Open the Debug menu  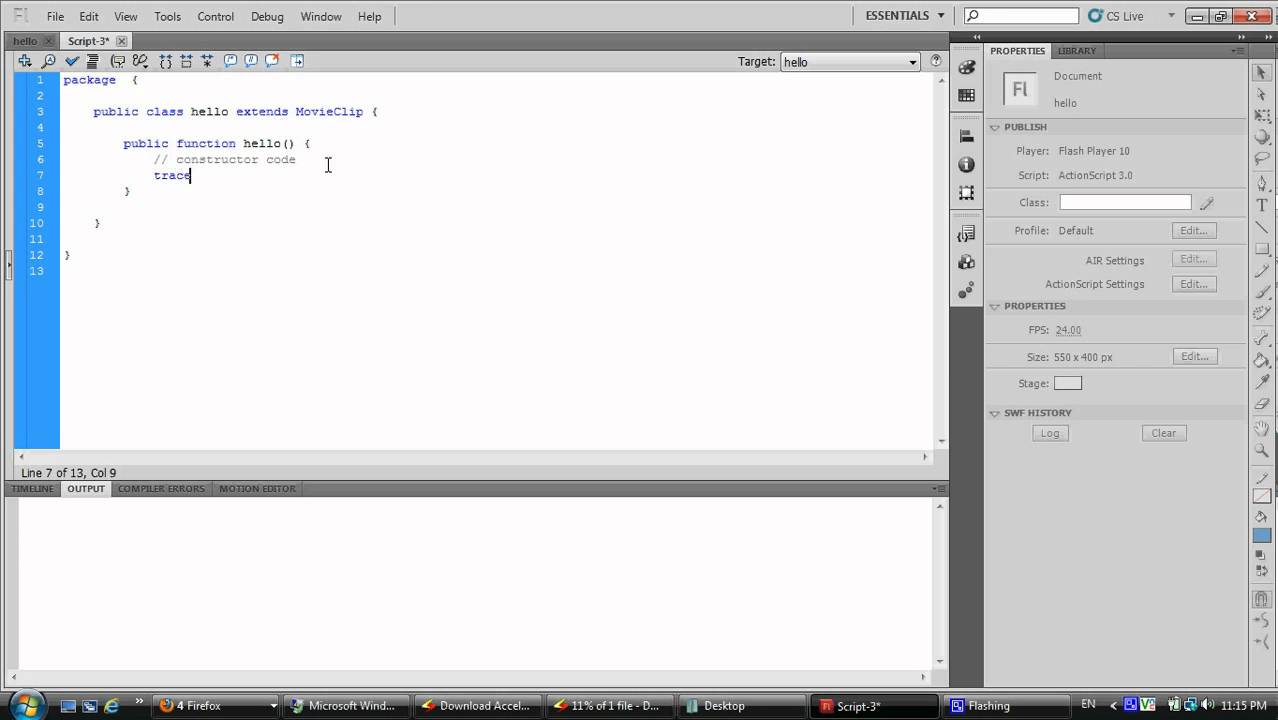[267, 16]
